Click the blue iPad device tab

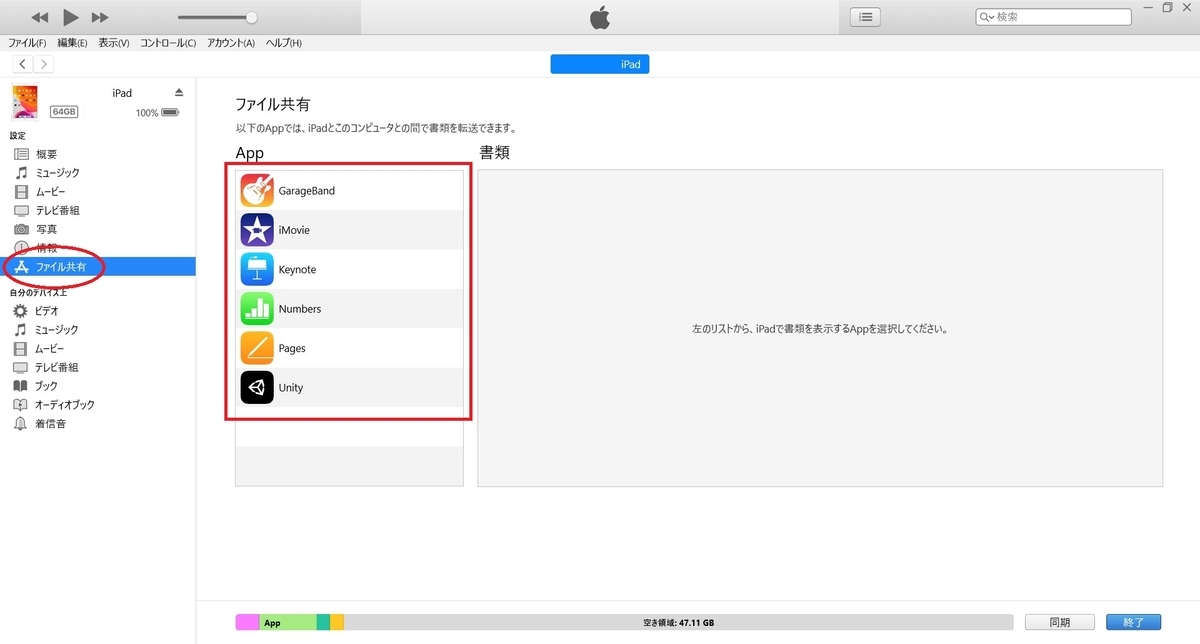[600, 64]
